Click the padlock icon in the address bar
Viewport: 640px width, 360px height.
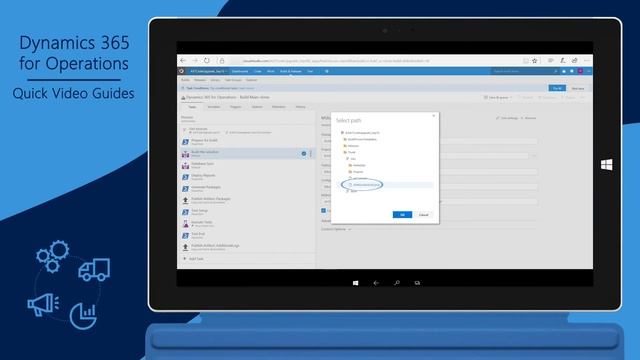coord(222,61)
